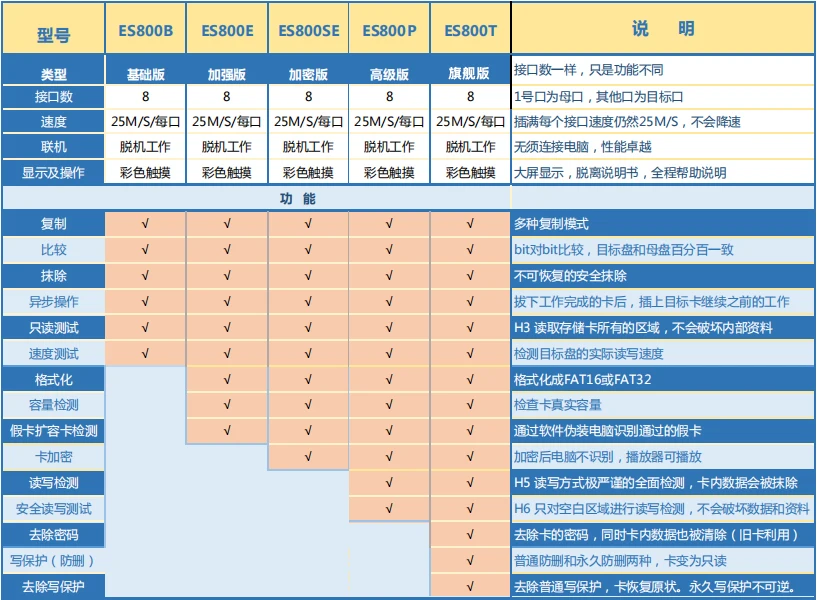Click the ES800T checkmark in 去除密码 row
This screenshot has height=600, width=817.
pyautogui.click(x=470, y=535)
